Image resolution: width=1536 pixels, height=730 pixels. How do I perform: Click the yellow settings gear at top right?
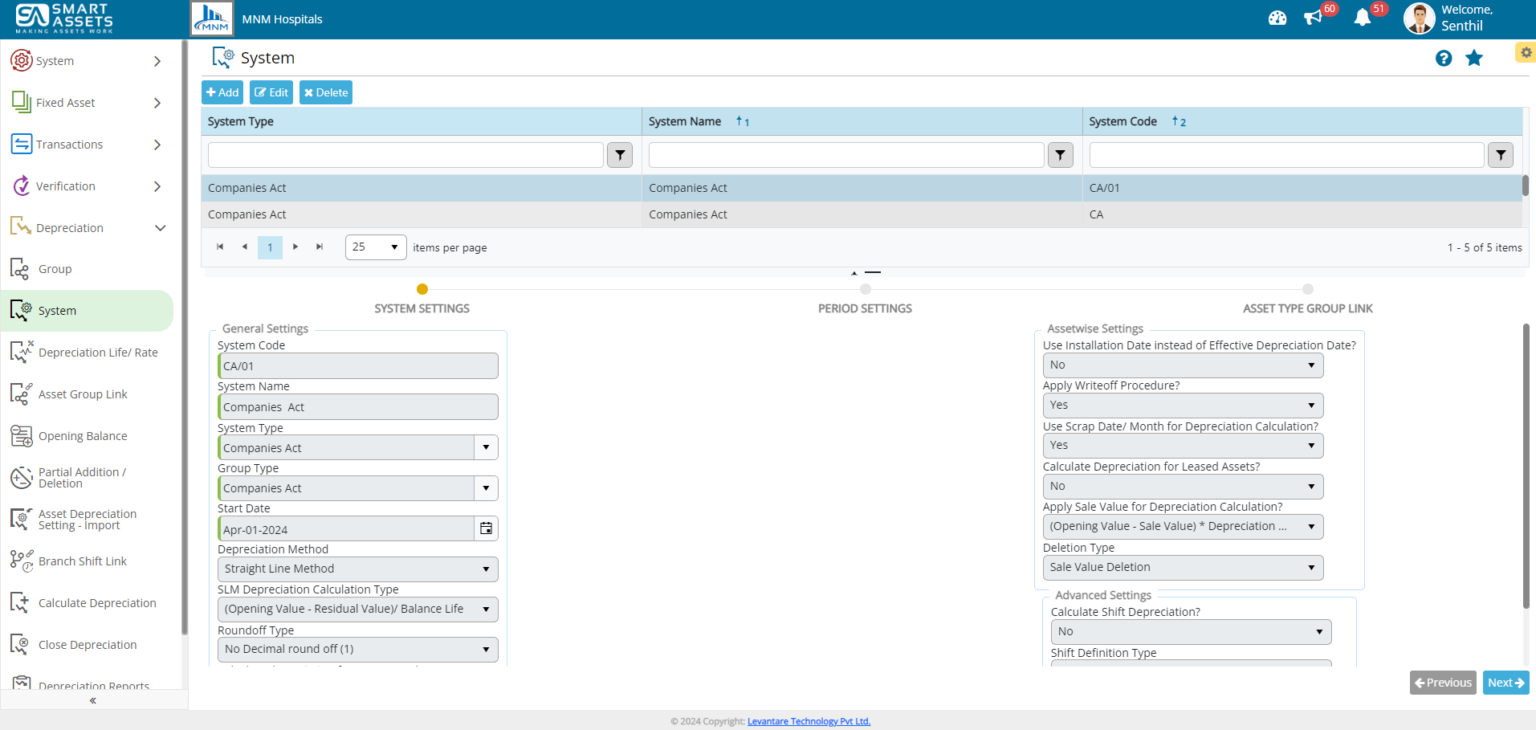(x=1525, y=53)
